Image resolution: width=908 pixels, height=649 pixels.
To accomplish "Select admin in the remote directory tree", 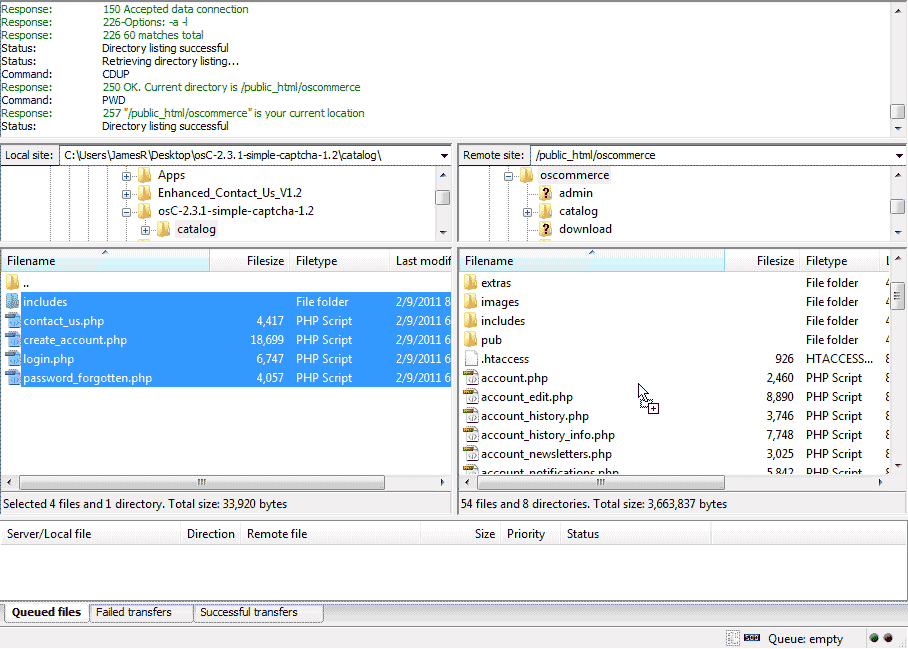I will (x=576, y=193).
